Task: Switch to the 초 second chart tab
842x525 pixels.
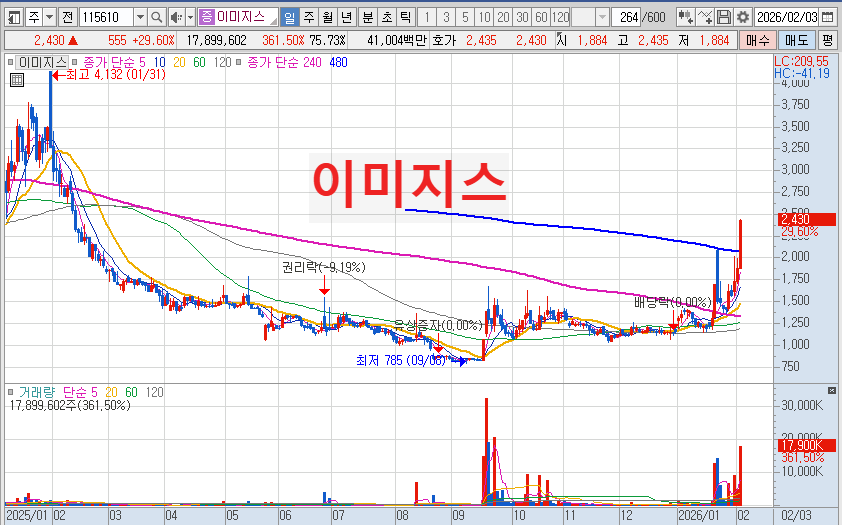Action: (387, 18)
